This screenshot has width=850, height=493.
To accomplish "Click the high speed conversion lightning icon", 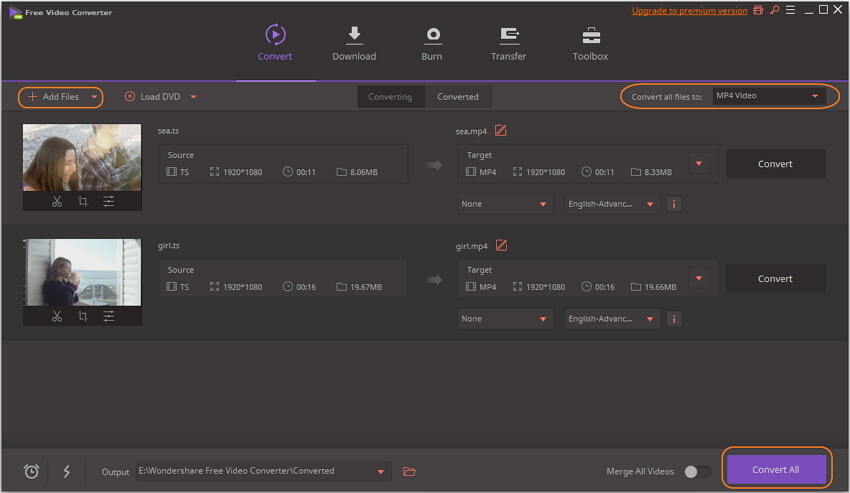I will tap(67, 471).
